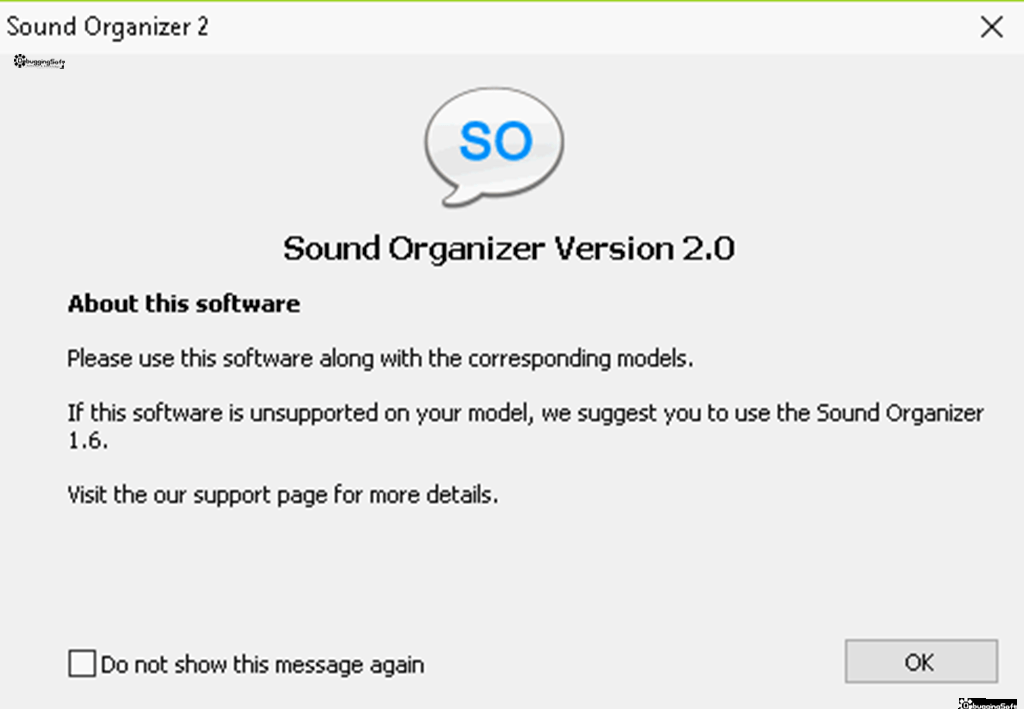
Task: Tick the 'Do not show this message again' checkbox
Action: pyautogui.click(x=82, y=663)
